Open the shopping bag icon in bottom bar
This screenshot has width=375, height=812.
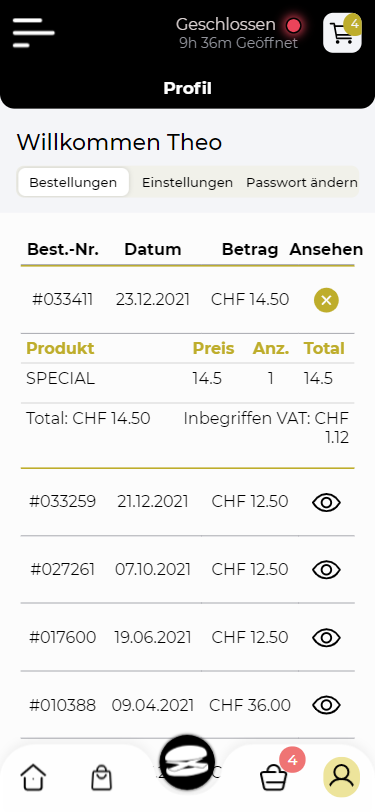(x=102, y=777)
